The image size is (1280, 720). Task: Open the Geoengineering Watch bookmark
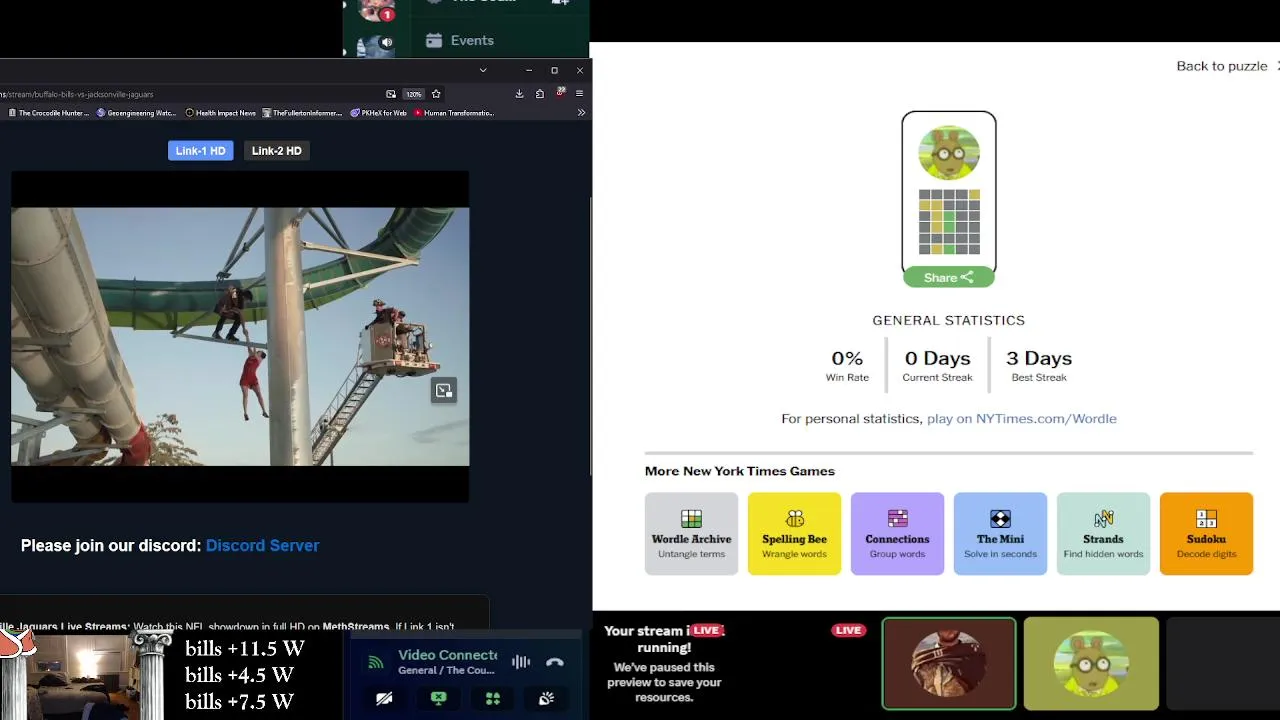pyautogui.click(x=137, y=113)
